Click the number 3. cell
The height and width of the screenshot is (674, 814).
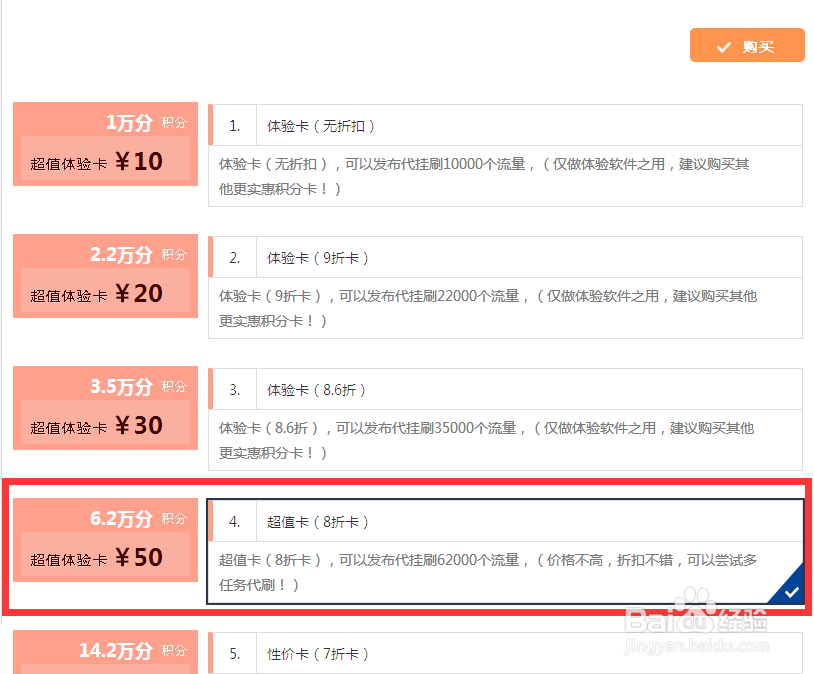click(235, 389)
